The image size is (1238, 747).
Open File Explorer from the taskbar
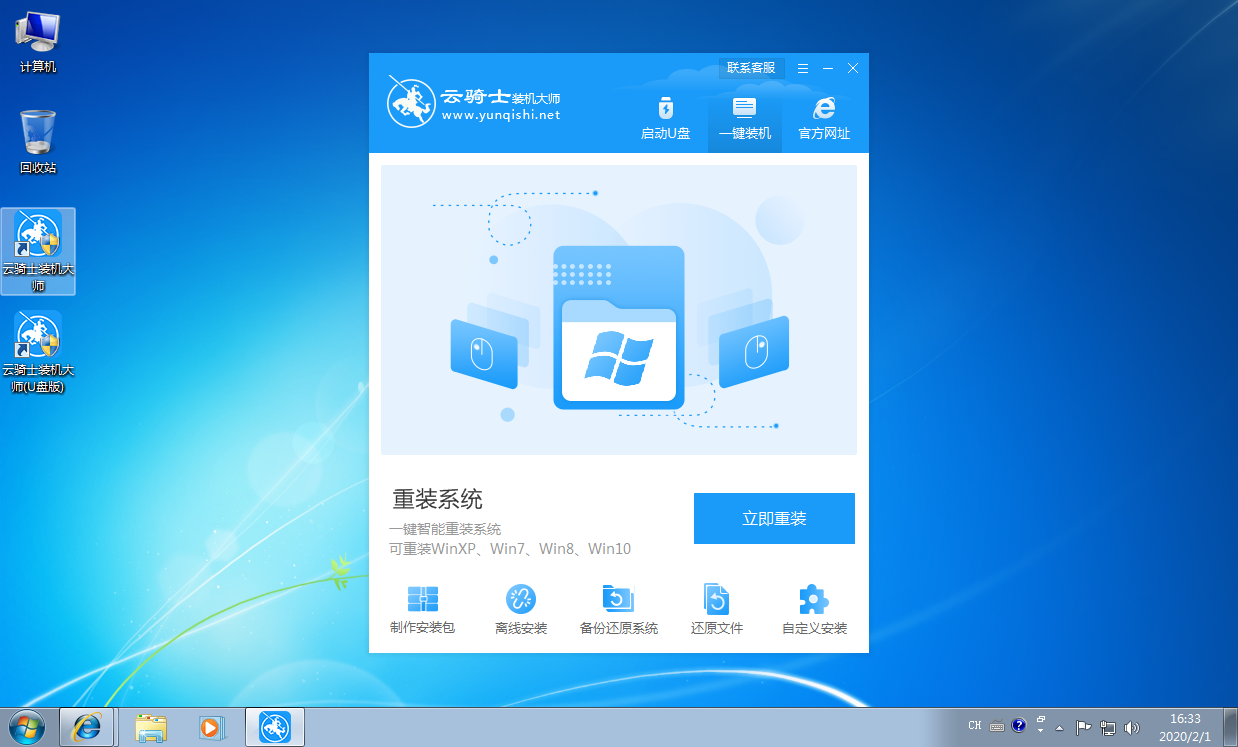pos(151,727)
